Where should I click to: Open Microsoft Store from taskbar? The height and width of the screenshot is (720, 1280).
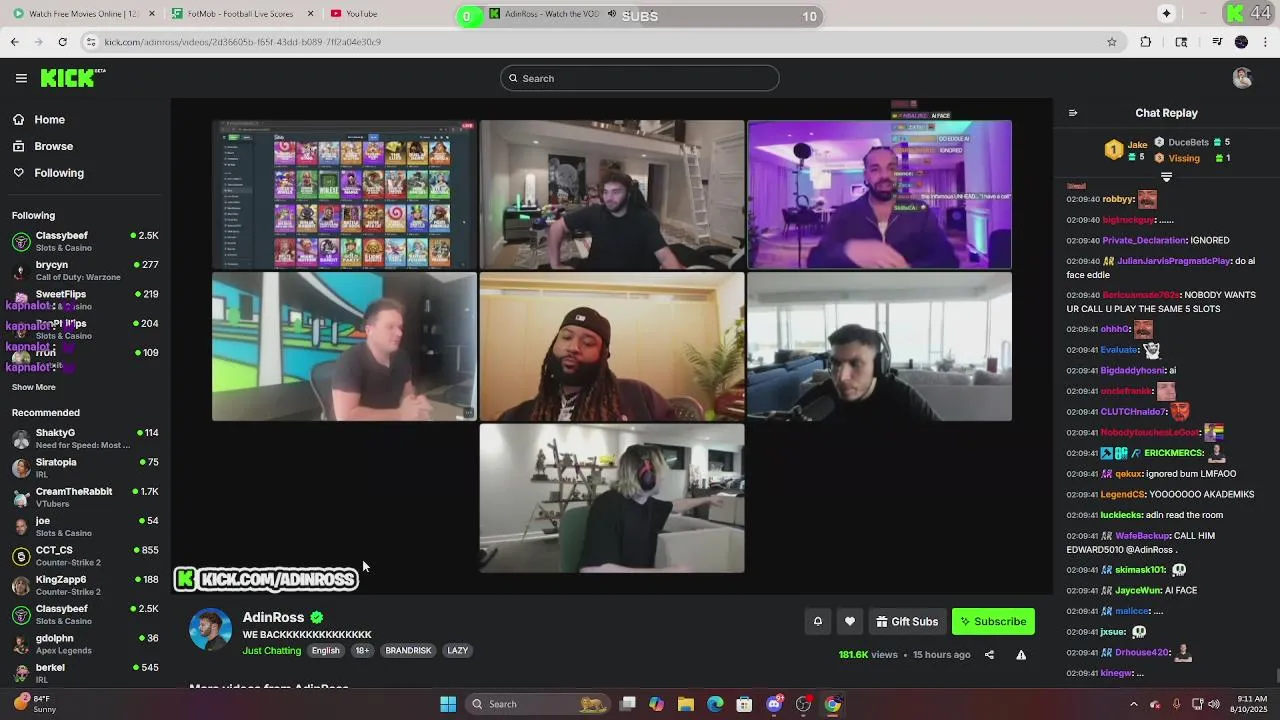(x=744, y=704)
